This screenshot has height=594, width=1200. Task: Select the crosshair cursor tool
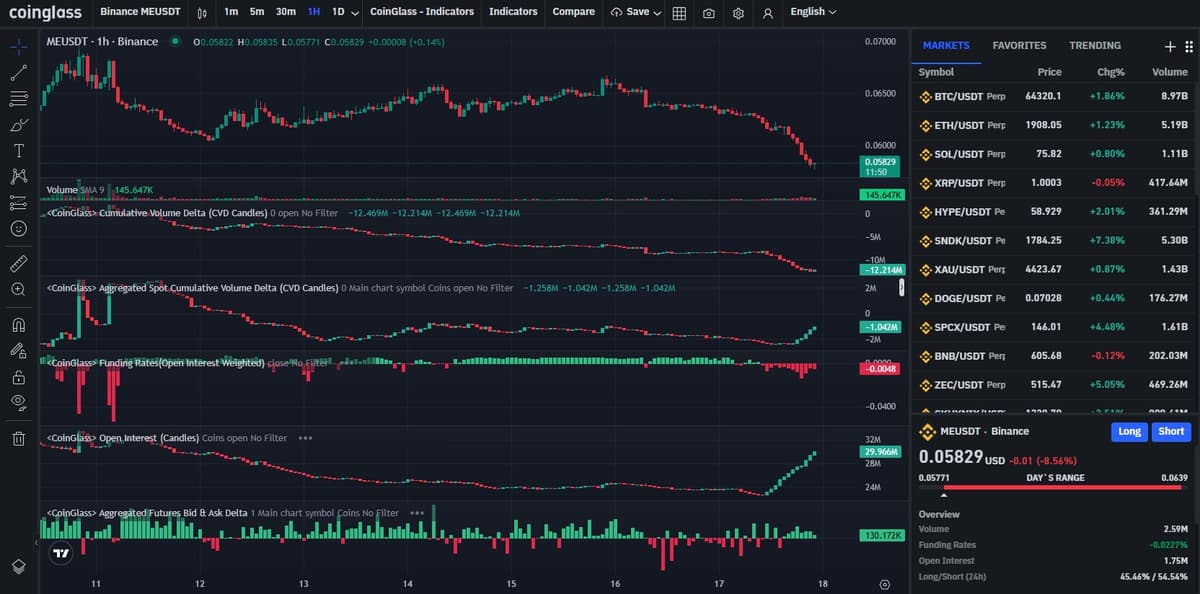pyautogui.click(x=18, y=46)
